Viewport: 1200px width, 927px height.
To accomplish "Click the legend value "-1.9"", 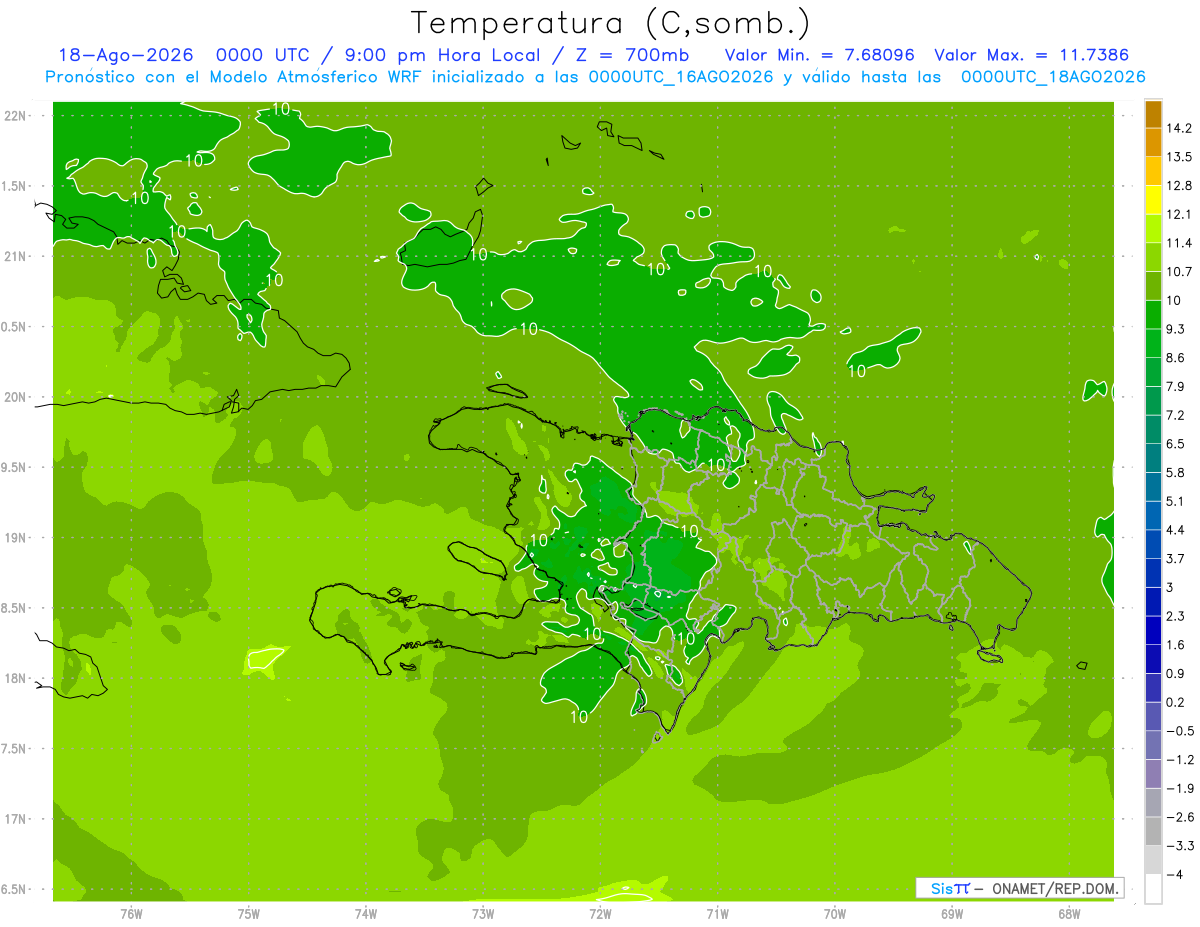I will [x=1180, y=787].
